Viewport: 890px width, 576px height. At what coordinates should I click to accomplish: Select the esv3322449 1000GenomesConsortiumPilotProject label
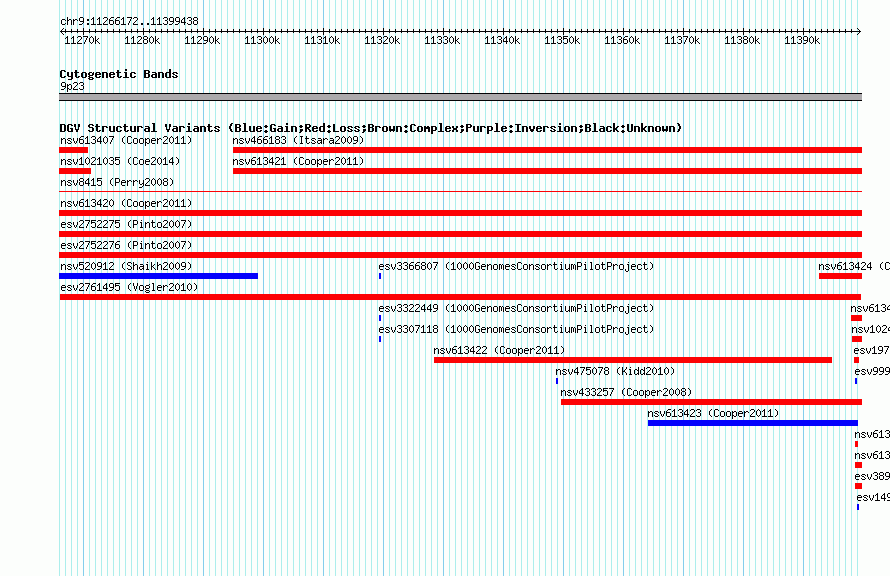[516, 308]
